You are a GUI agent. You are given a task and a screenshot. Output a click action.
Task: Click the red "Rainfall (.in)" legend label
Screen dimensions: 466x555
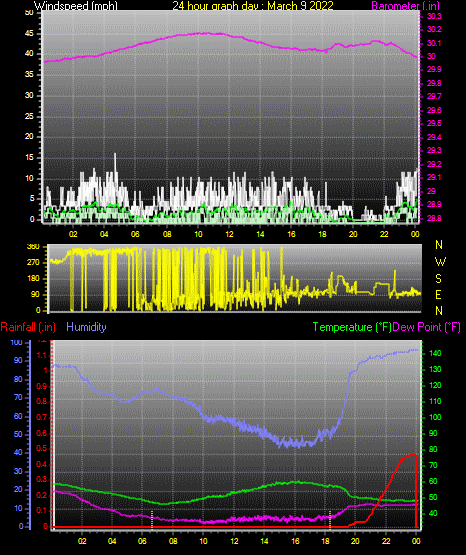pyautogui.click(x=28, y=327)
